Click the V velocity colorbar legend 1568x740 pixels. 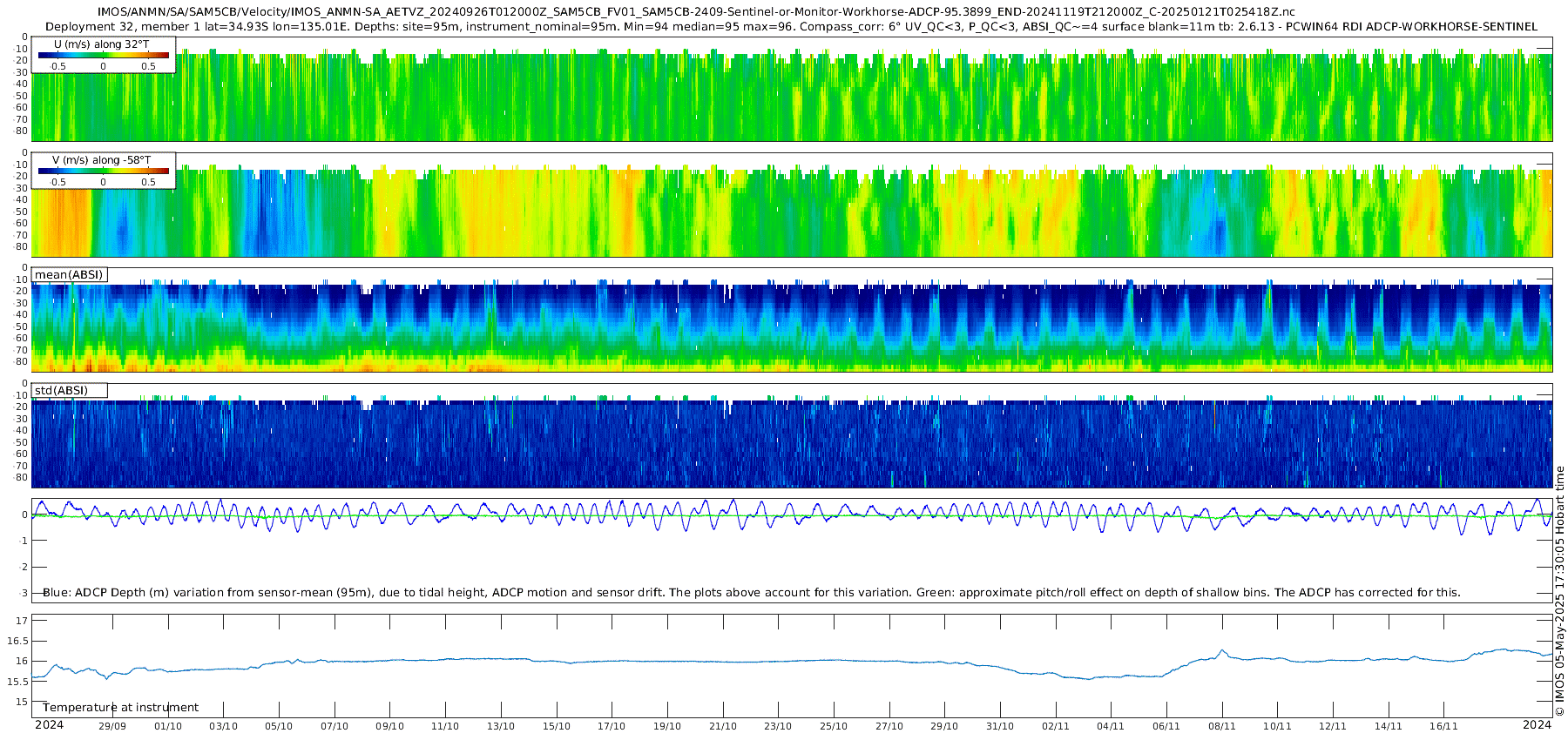click(x=104, y=171)
